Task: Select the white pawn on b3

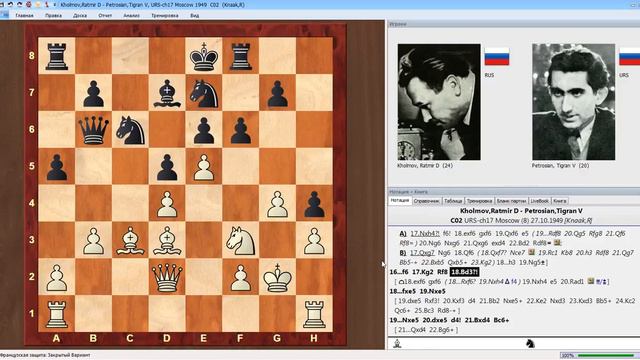Action: coord(93,241)
